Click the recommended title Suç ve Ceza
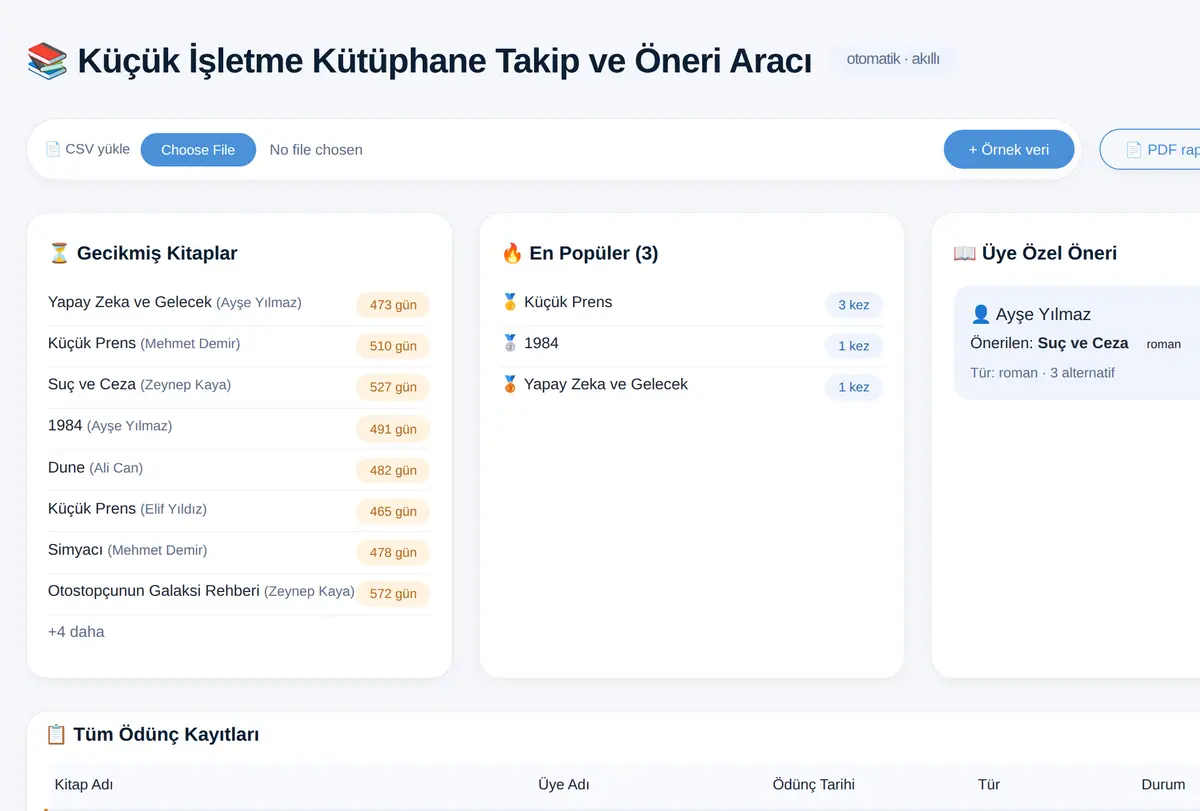Image resolution: width=1200 pixels, height=811 pixels. point(1083,343)
